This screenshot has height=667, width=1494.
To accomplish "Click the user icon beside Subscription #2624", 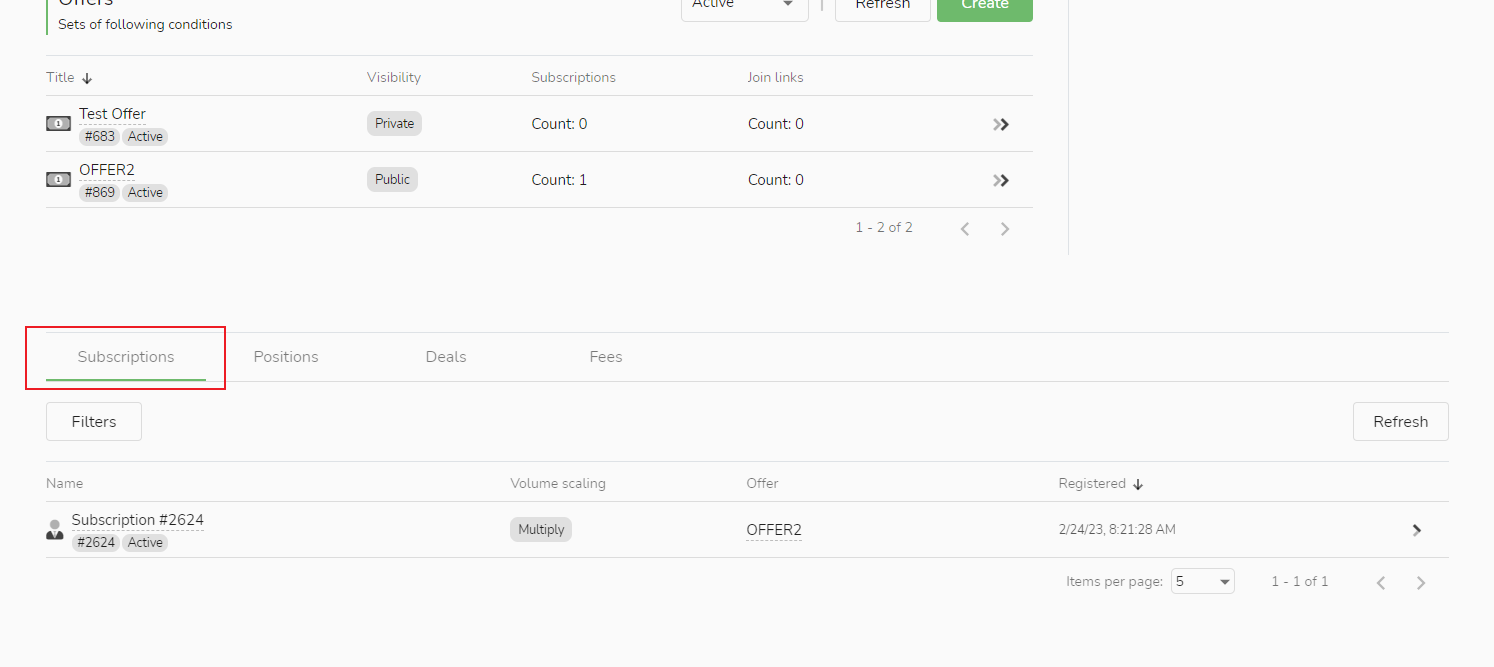I will pyautogui.click(x=55, y=530).
